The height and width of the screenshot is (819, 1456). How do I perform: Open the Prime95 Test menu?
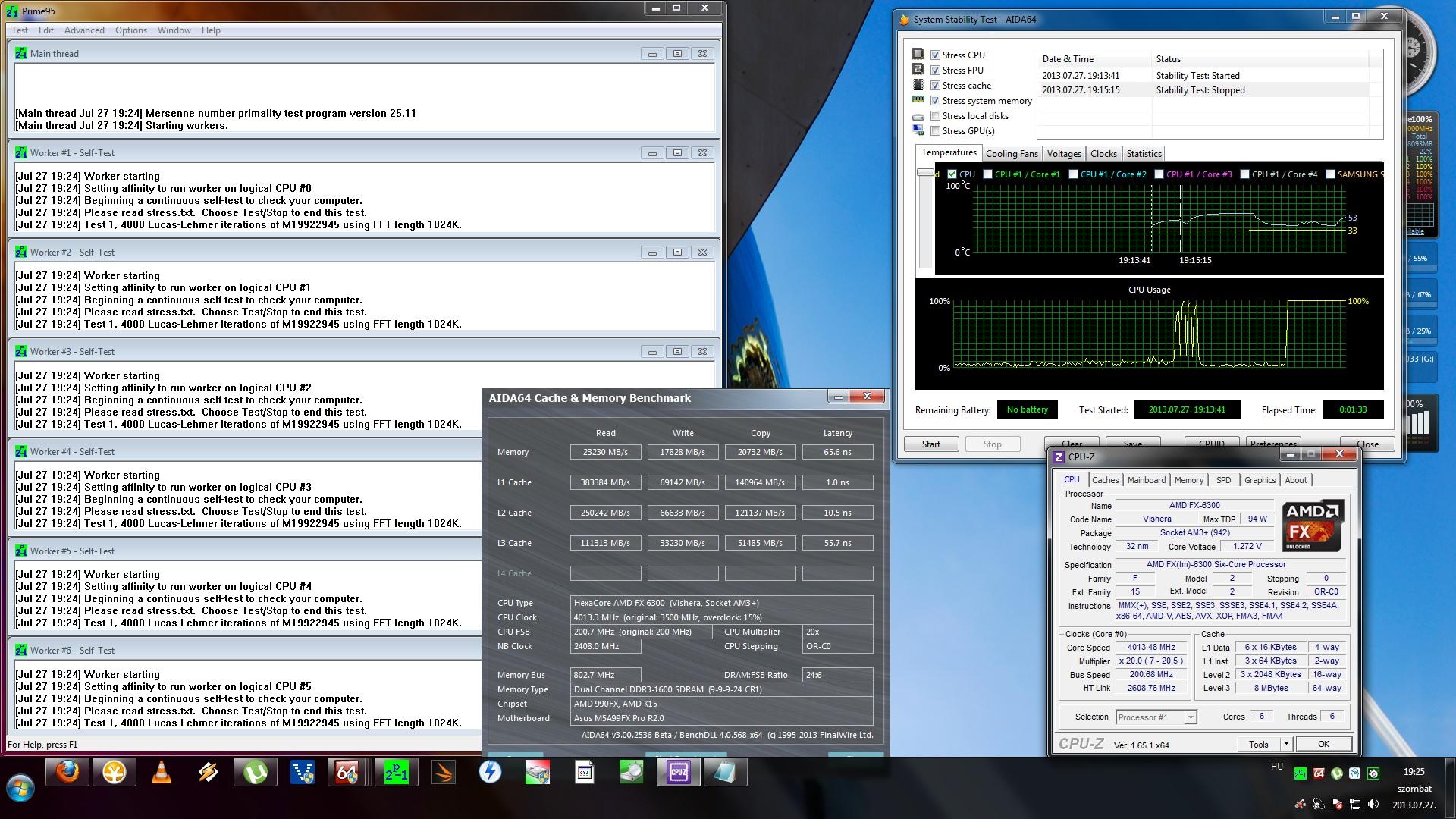(20, 30)
